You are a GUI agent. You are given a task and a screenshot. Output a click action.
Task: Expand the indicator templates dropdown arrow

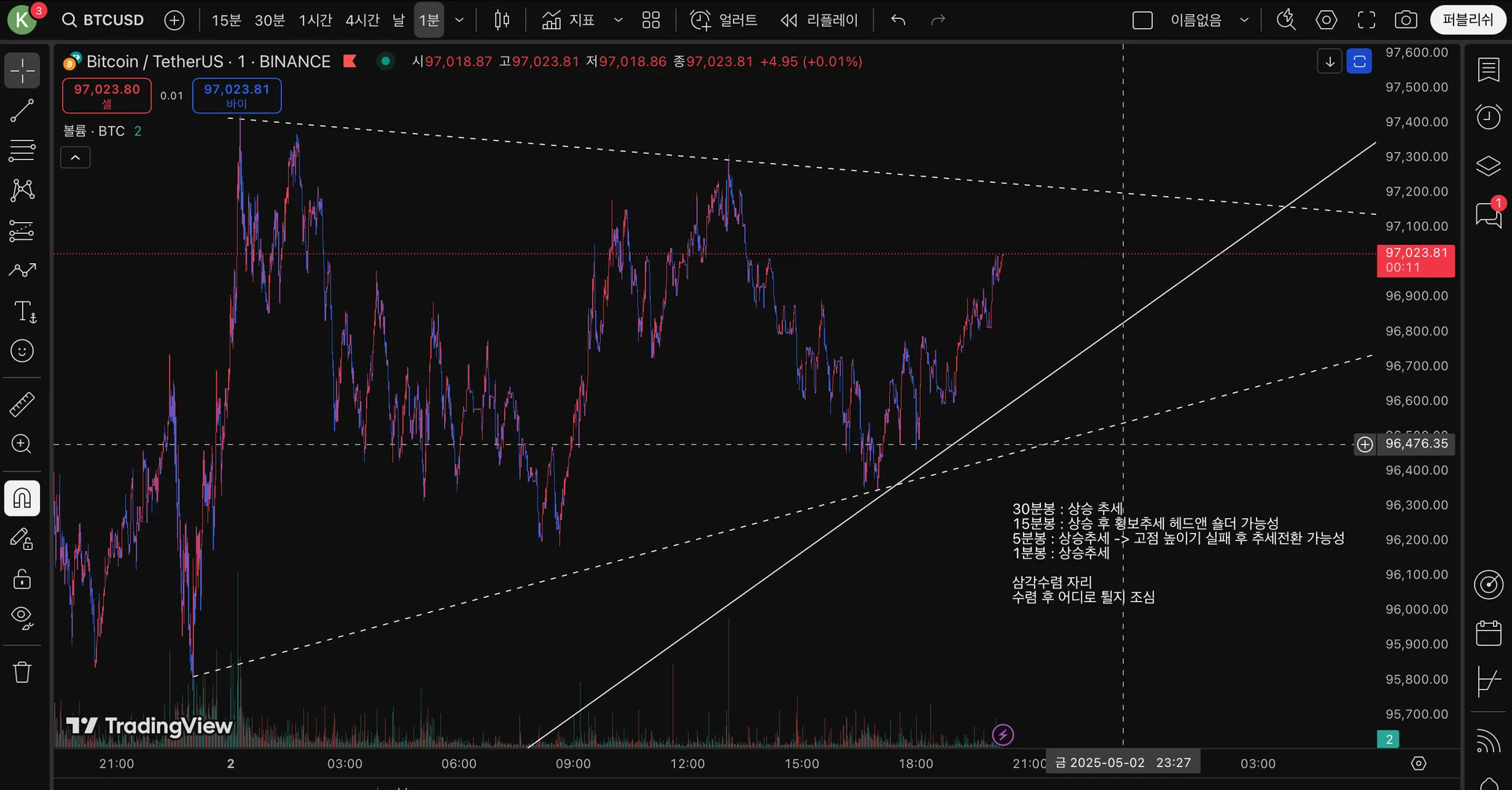pyautogui.click(x=618, y=20)
